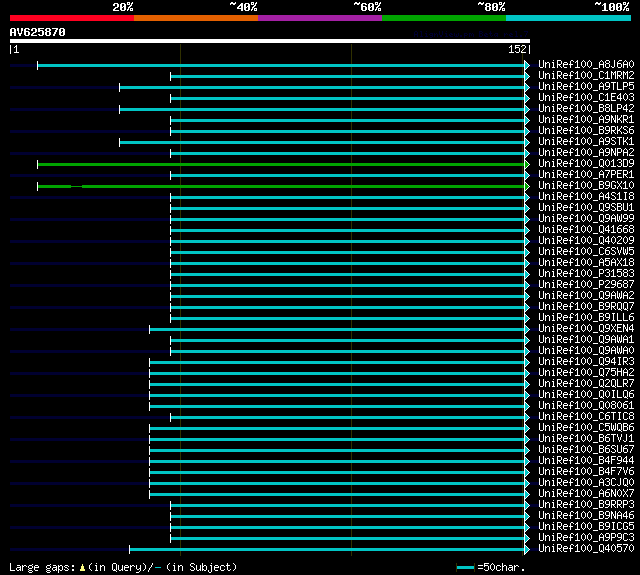
Task: Open the UniRef100_C1E403 entry
Action: 586,98
